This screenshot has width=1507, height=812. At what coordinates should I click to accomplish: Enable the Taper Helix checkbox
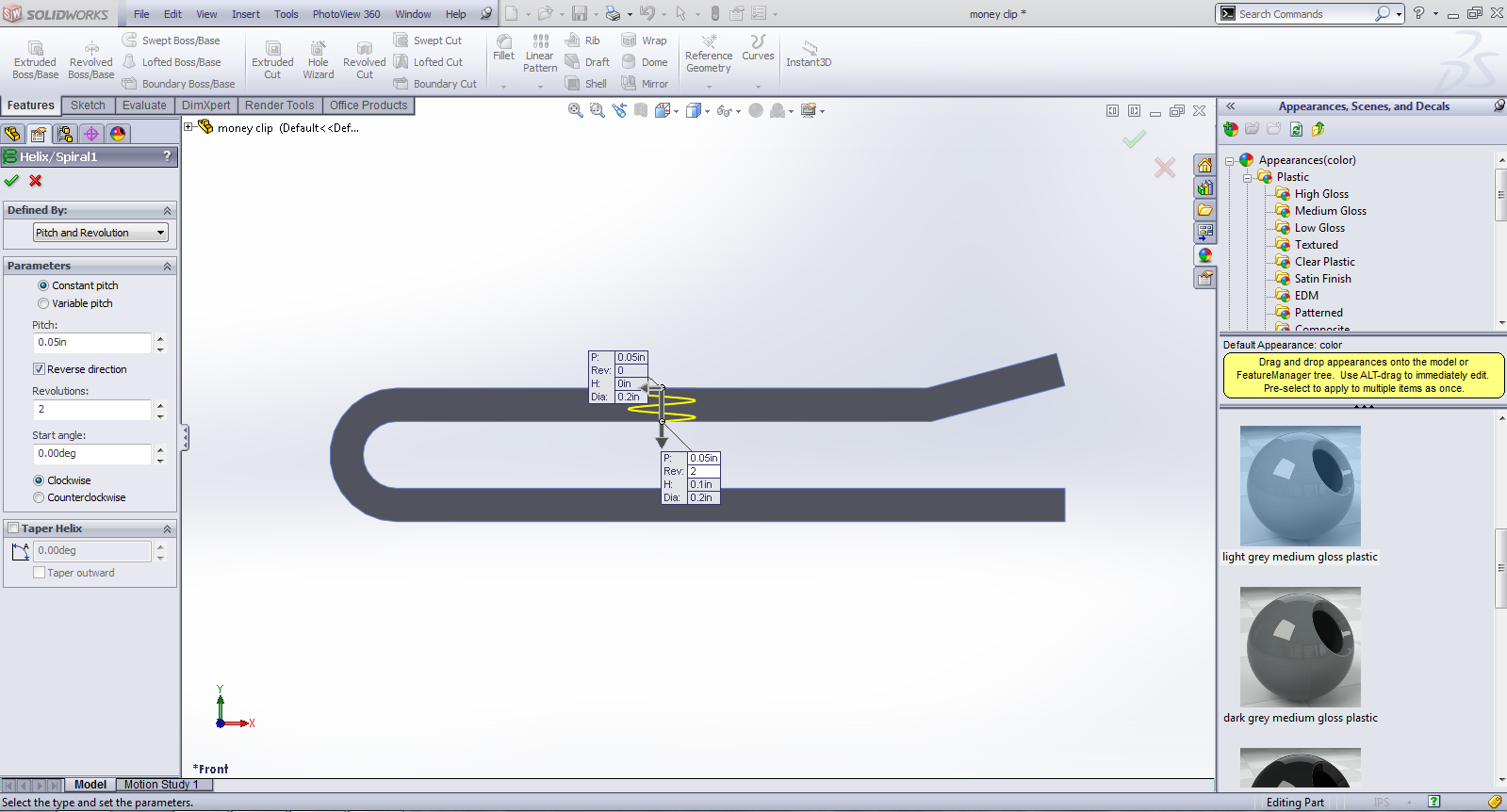point(13,528)
